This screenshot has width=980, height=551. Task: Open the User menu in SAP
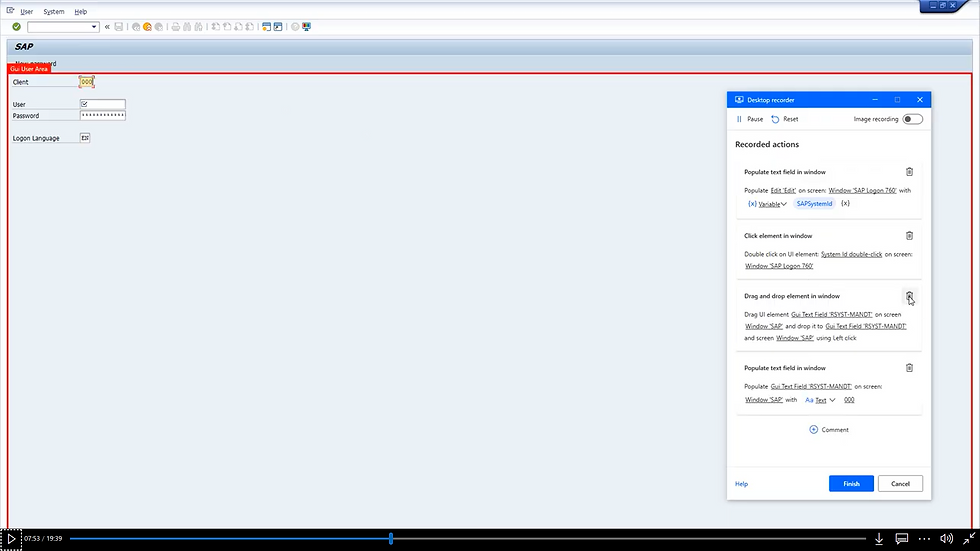point(26,11)
